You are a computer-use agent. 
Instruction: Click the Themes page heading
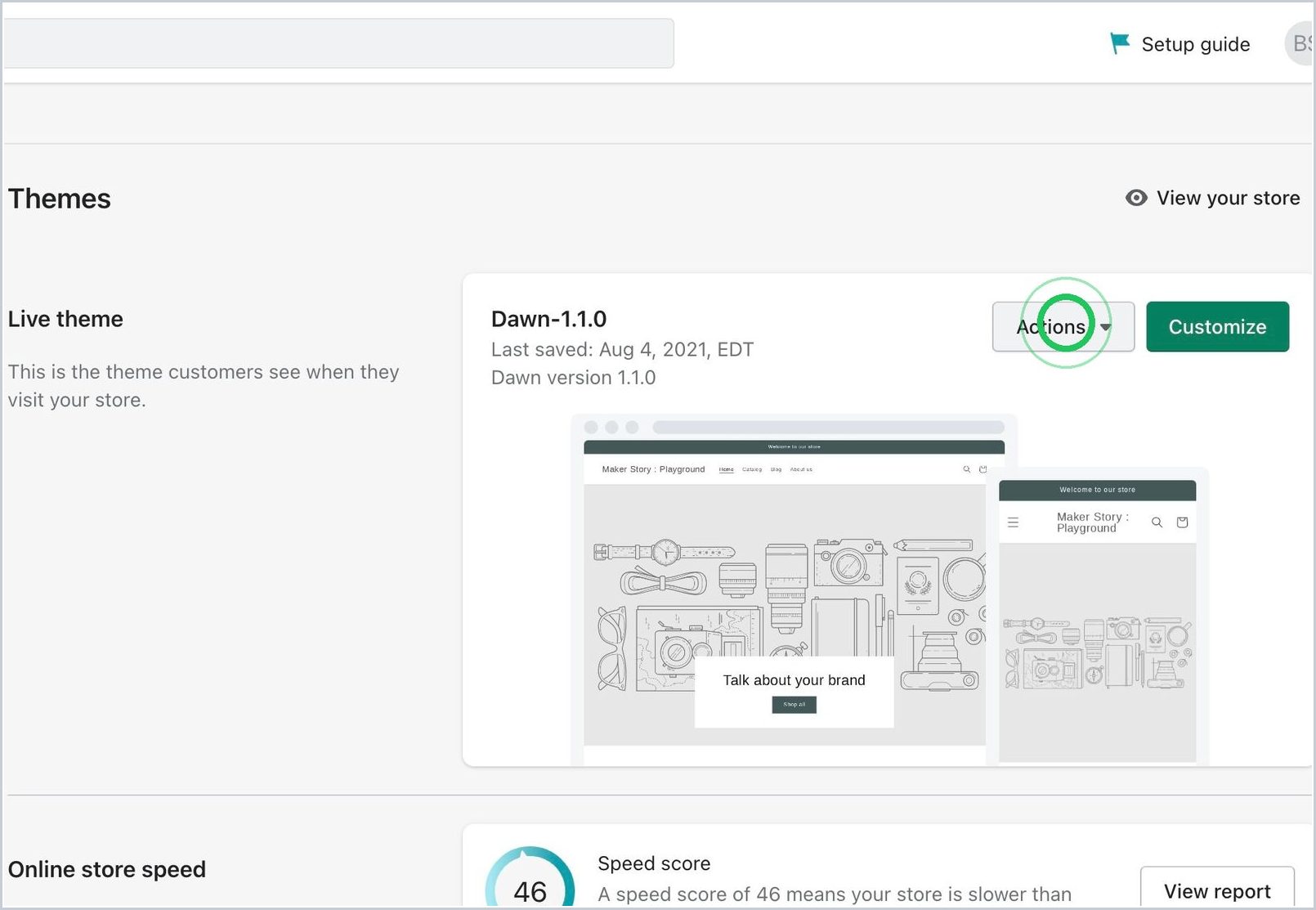click(59, 199)
